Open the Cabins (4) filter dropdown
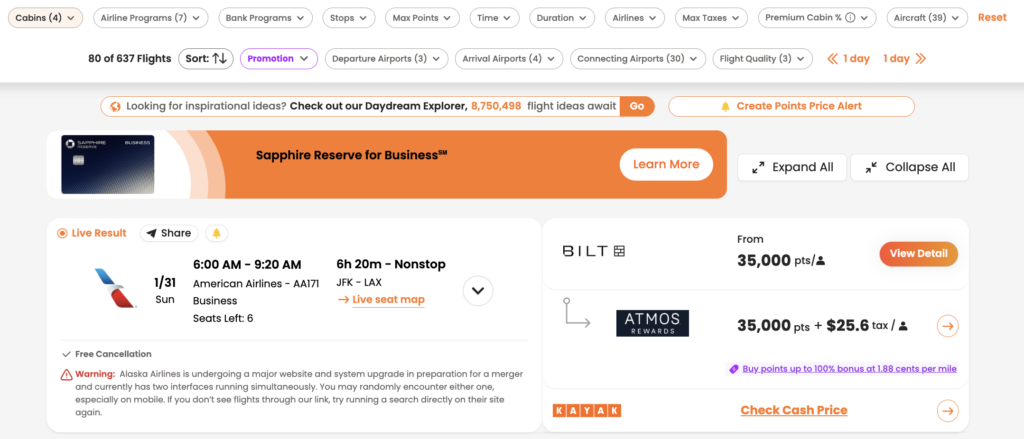The width and height of the screenshot is (1024, 439). (45, 18)
